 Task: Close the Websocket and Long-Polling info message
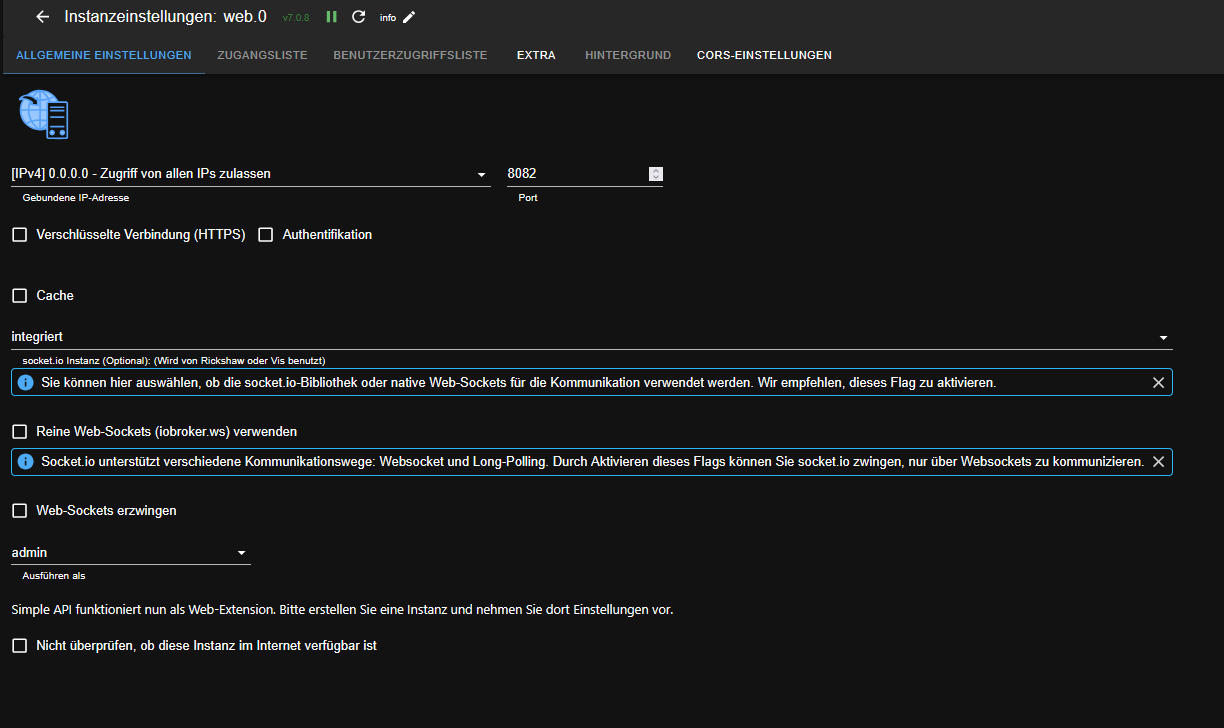point(1158,461)
